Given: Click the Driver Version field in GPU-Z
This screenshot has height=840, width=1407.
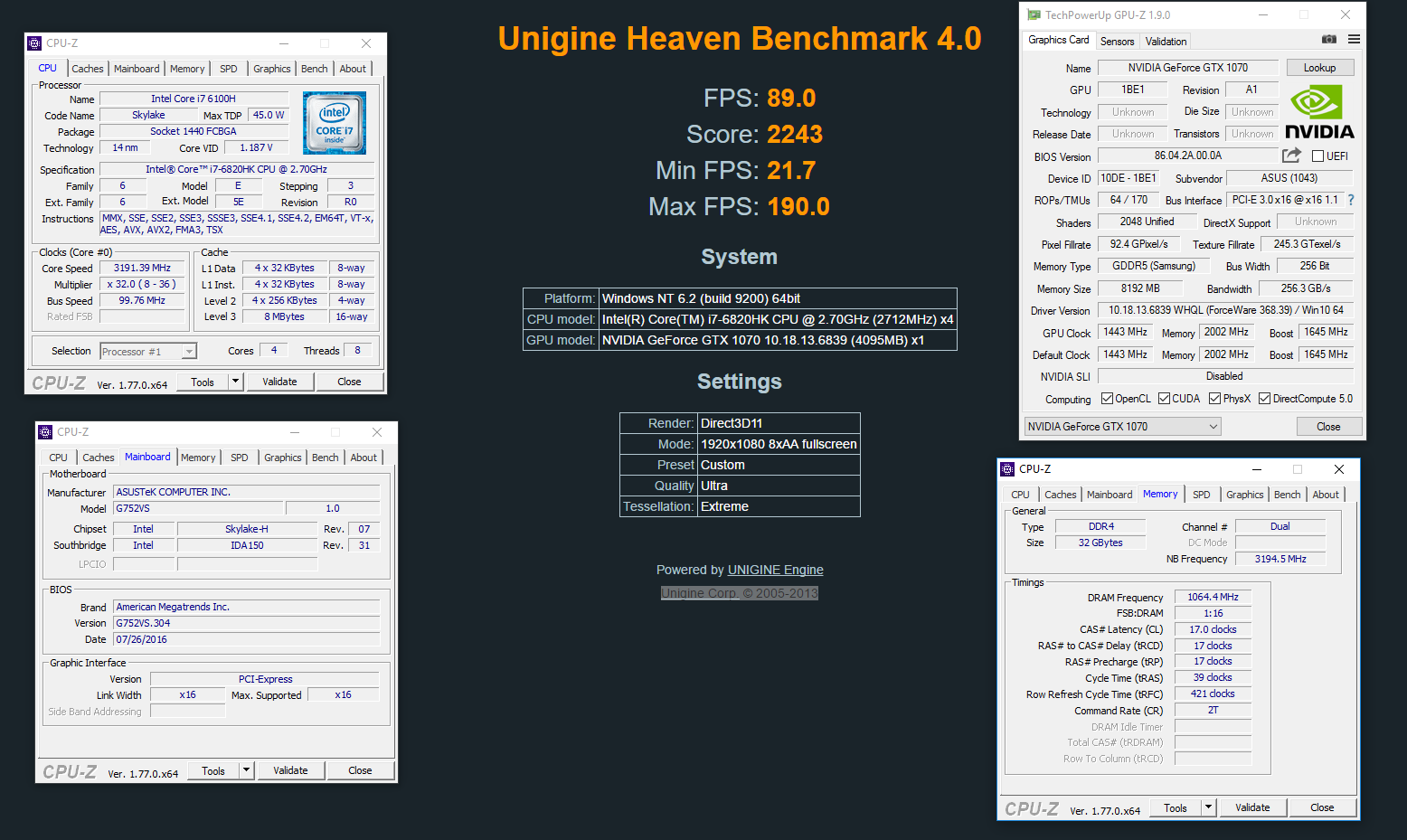Looking at the screenshot, I should [1226, 310].
